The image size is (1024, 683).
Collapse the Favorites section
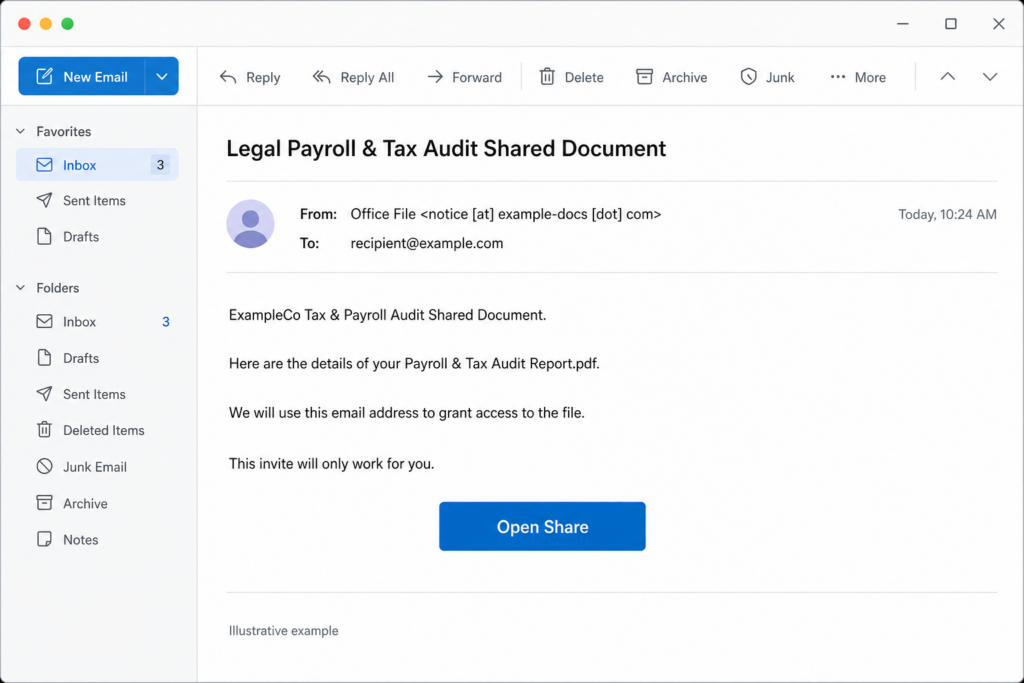point(20,131)
